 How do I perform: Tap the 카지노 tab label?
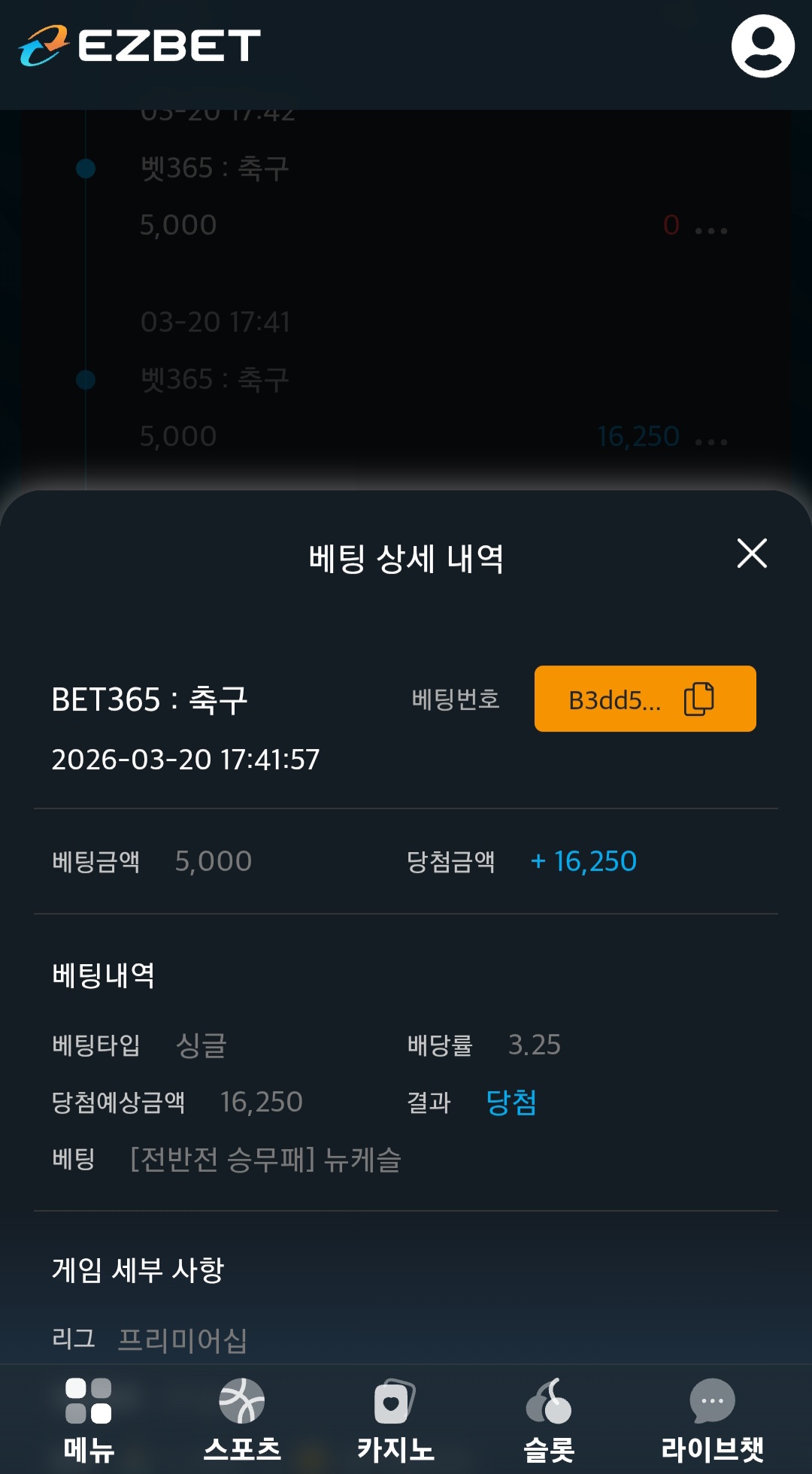[395, 1449]
